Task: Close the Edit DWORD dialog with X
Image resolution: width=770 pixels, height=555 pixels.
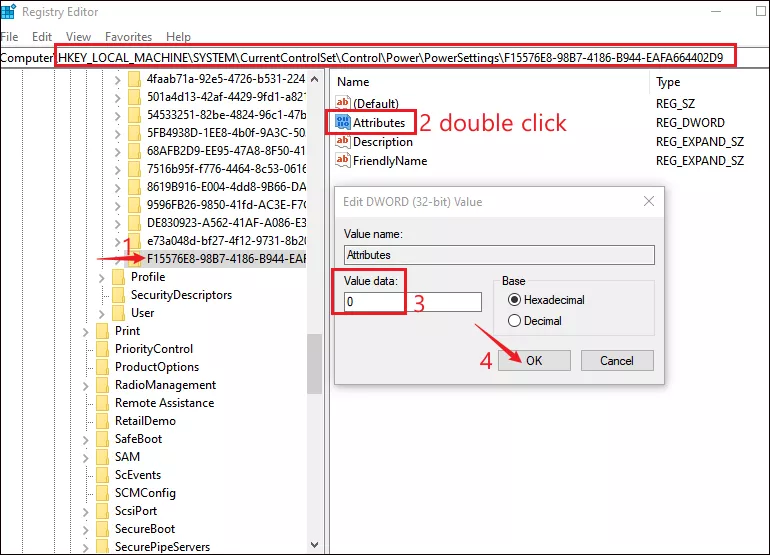Action: (x=649, y=201)
